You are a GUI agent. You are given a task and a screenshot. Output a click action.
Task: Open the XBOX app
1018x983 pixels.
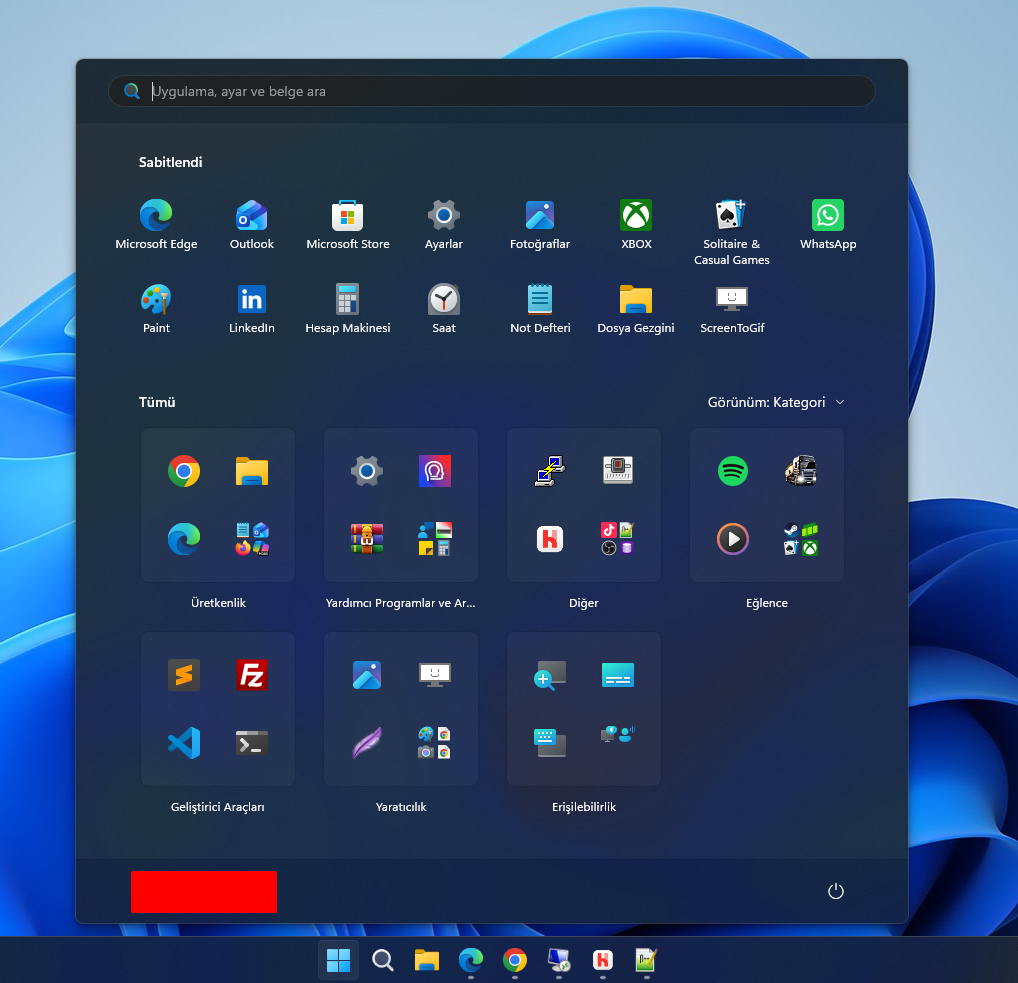point(636,225)
